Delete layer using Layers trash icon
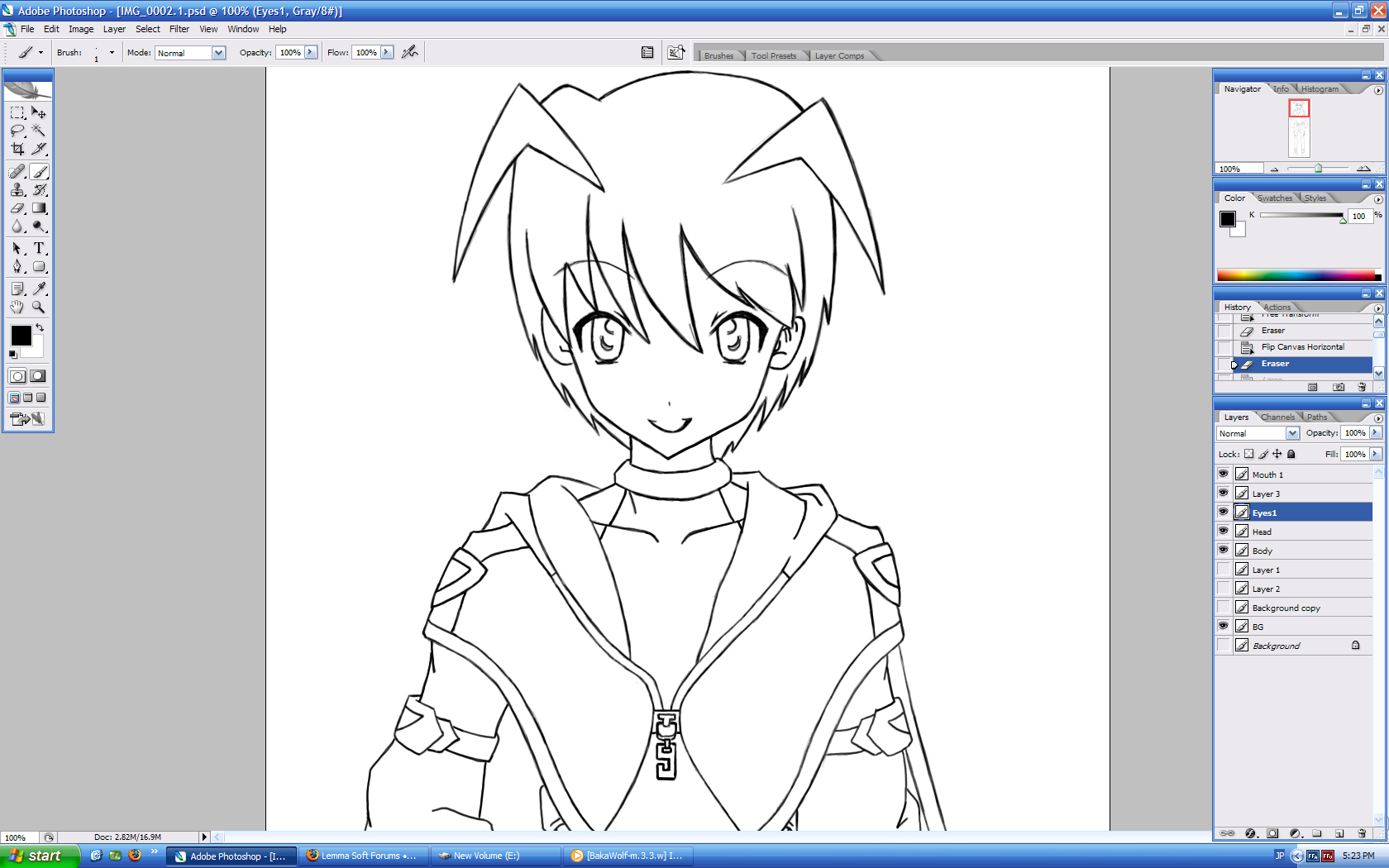Screen dimensions: 1389x868 (1362, 833)
